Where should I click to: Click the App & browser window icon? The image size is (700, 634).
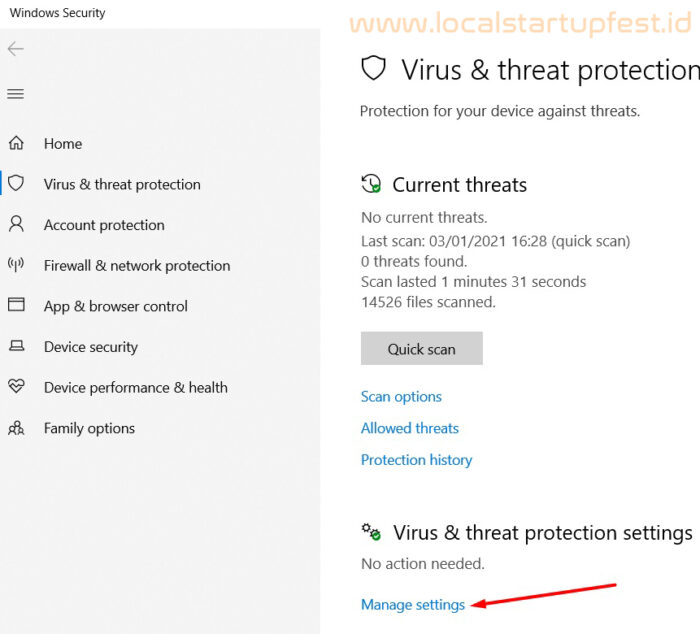pos(17,304)
